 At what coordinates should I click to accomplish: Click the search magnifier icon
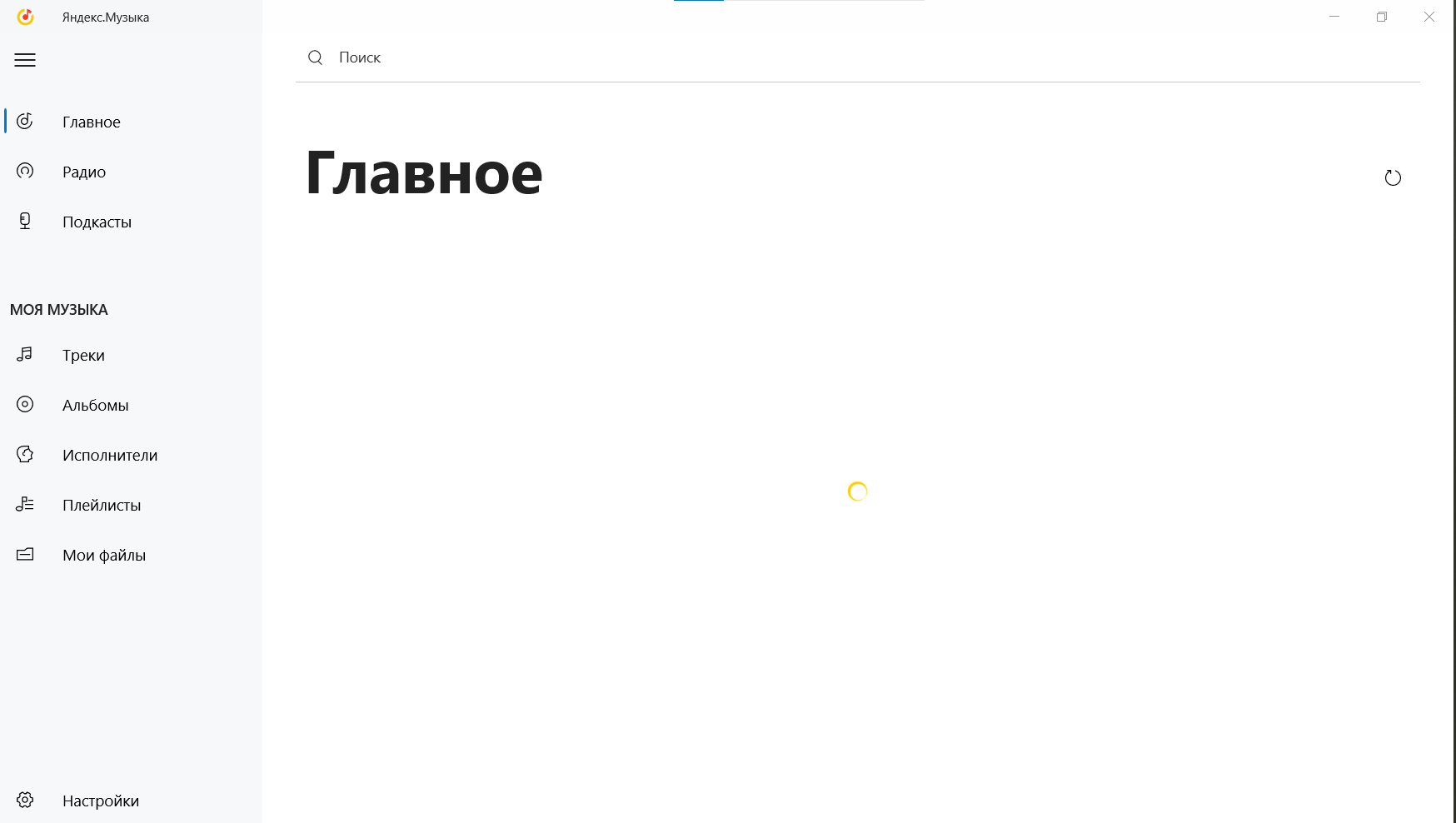315,57
